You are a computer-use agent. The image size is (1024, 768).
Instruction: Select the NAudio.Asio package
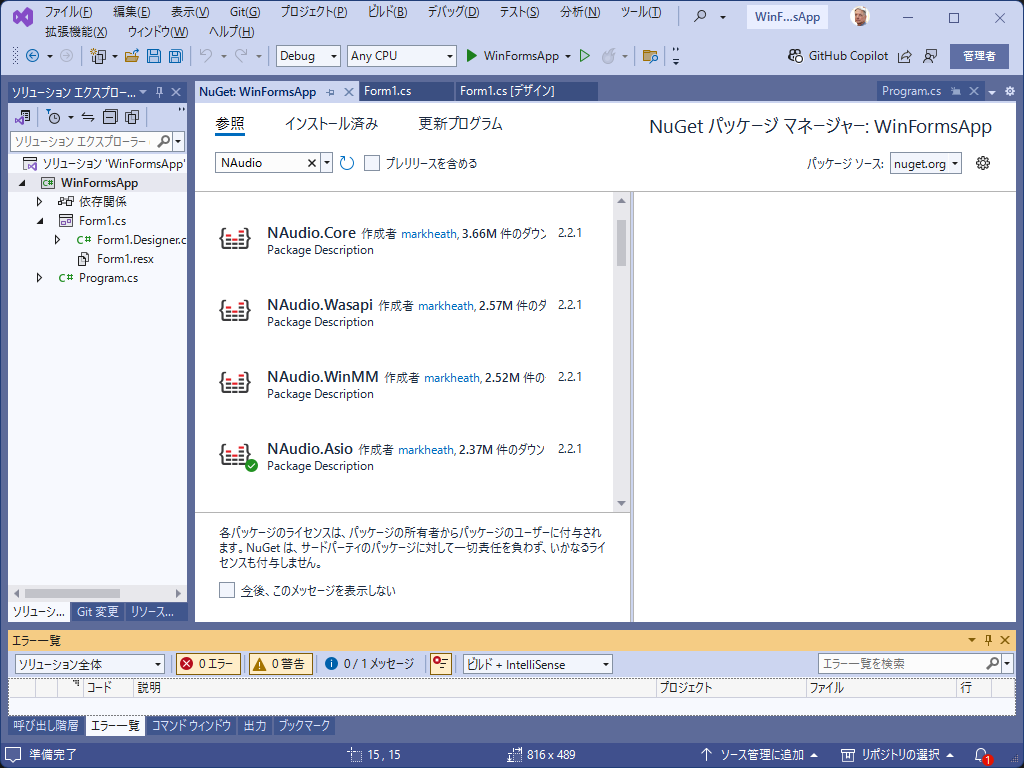(402, 456)
